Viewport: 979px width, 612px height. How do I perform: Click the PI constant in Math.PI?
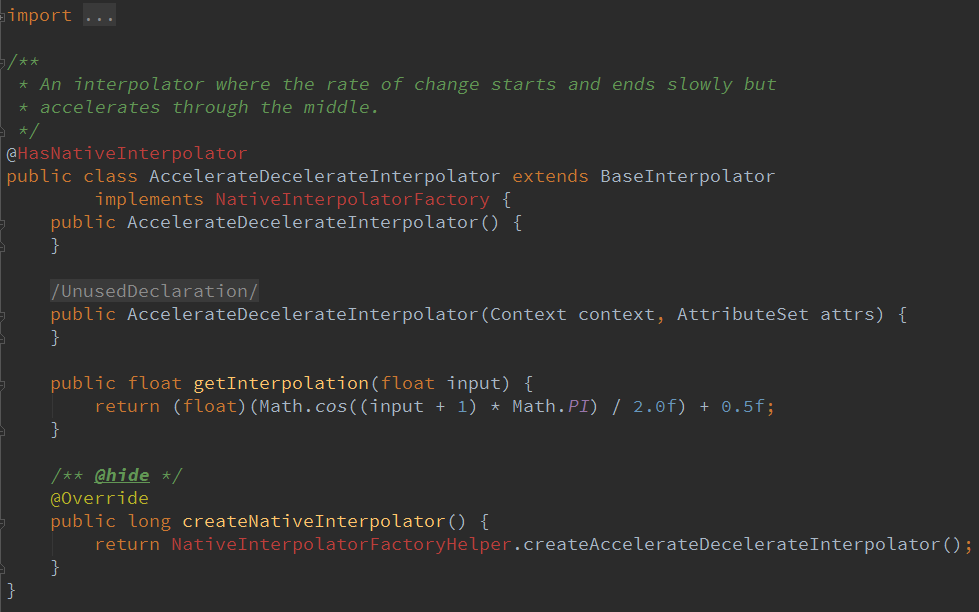coord(580,406)
